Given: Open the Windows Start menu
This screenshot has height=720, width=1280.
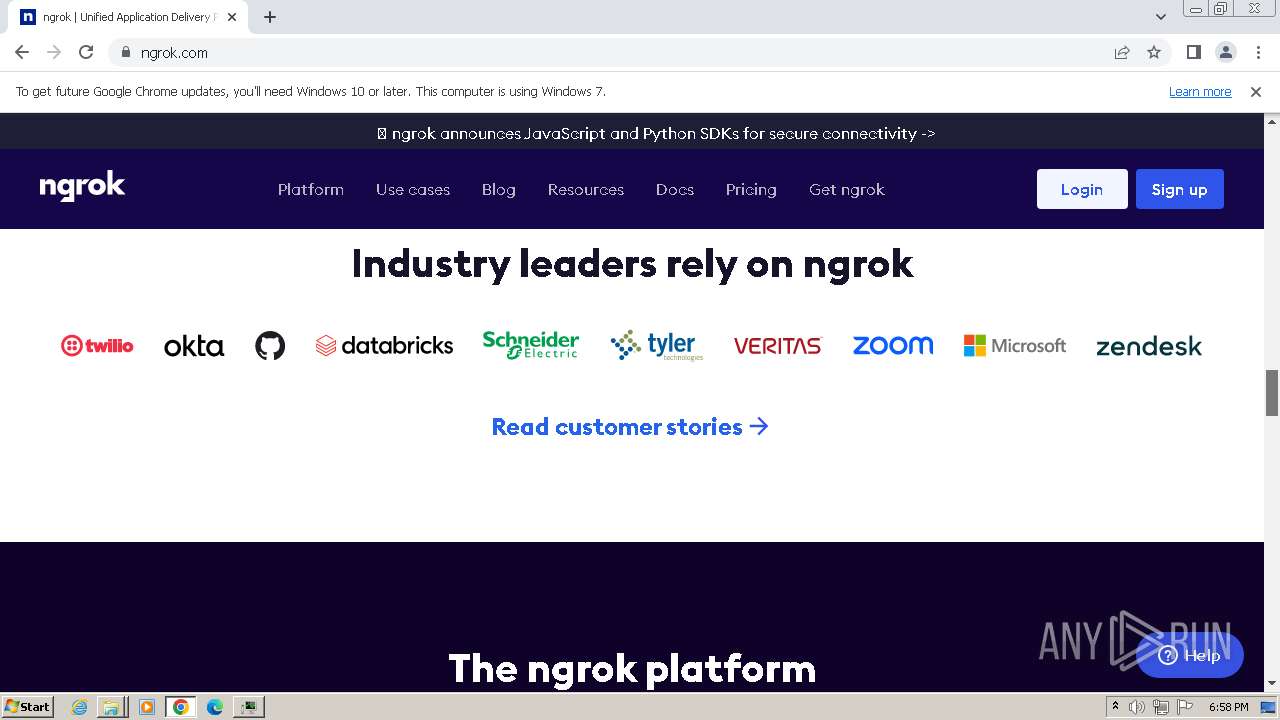Looking at the screenshot, I should (27, 706).
